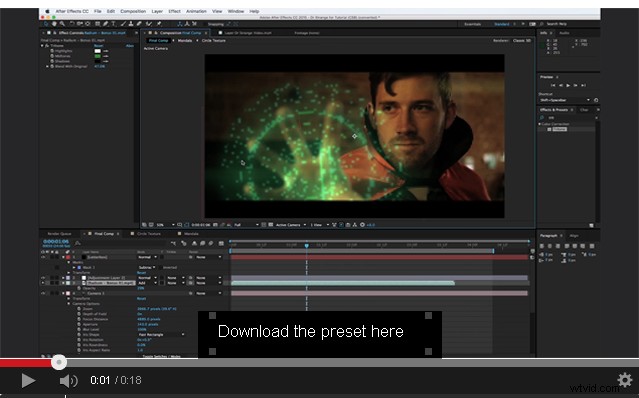The width and height of the screenshot is (639, 398).
Task: Click the Play button in Preview panel
Action: [568, 85]
